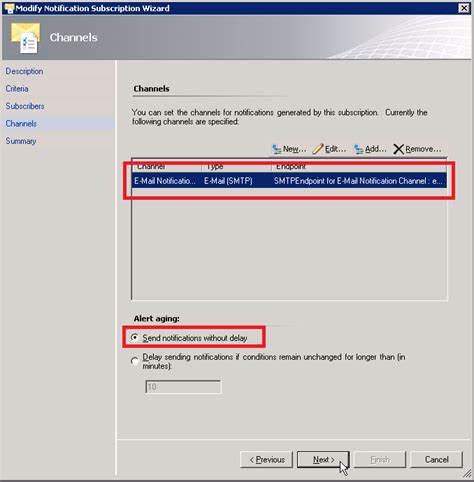The height and width of the screenshot is (482, 474).
Task: Click the Remove X icon
Action: pos(398,149)
